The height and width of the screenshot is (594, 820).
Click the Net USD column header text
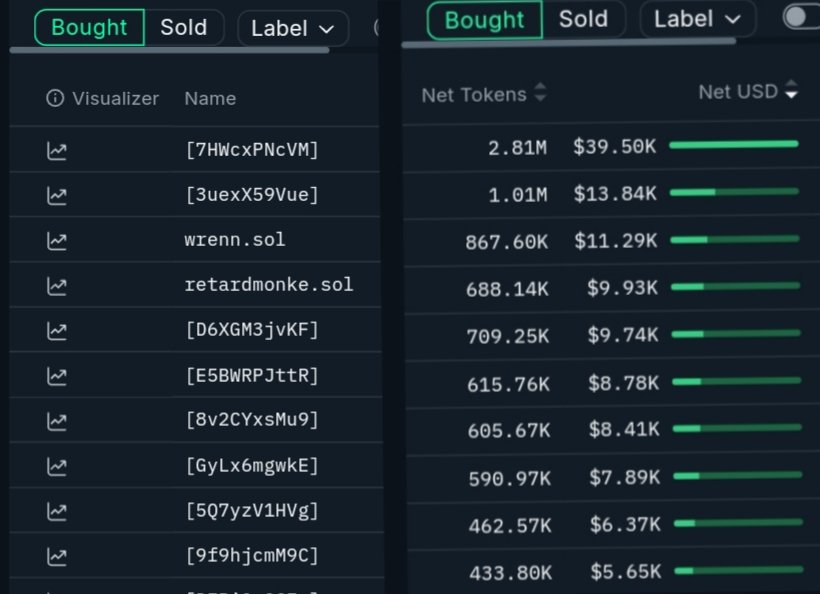[x=738, y=92]
